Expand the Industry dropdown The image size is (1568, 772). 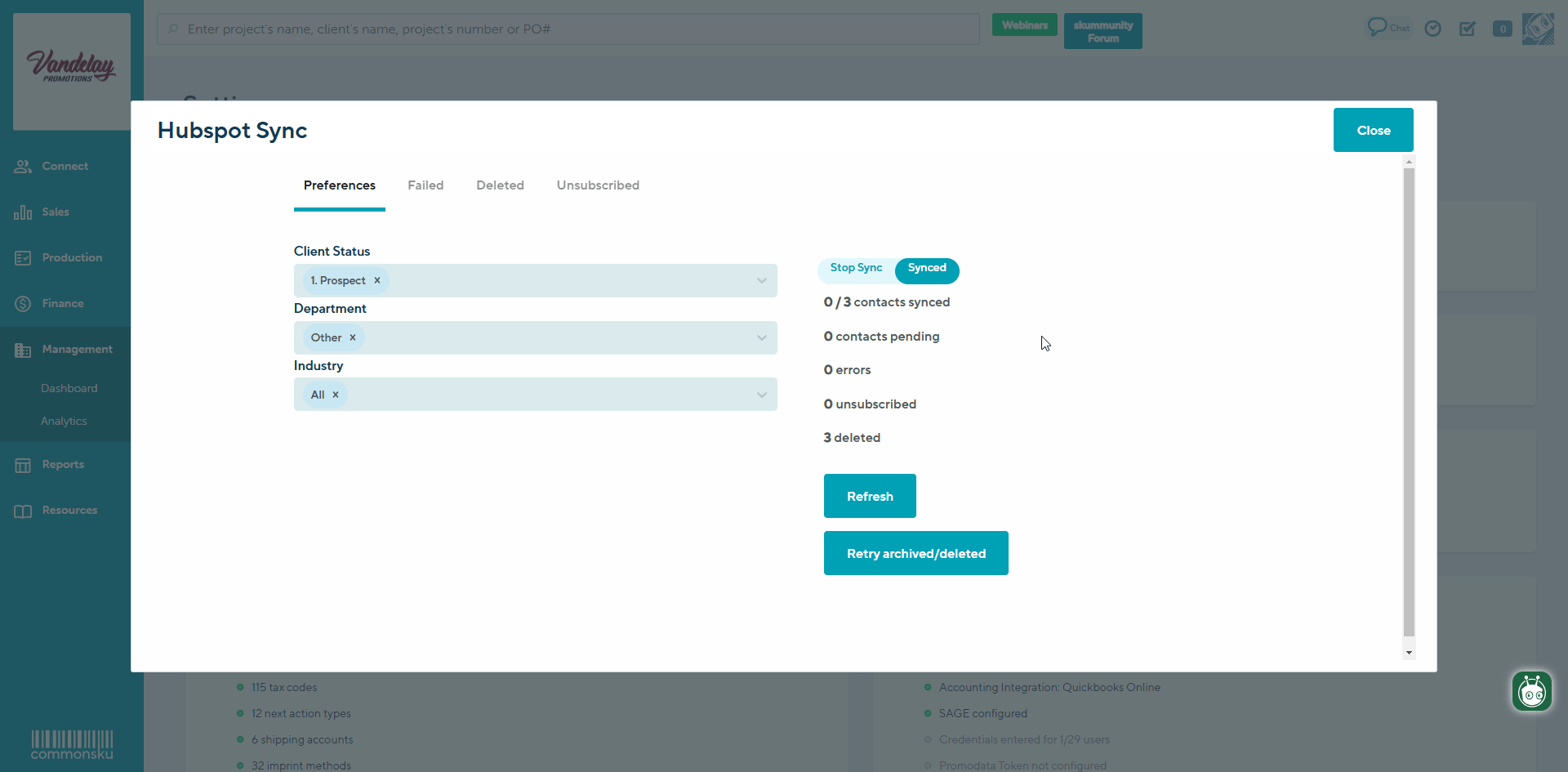pyautogui.click(x=761, y=395)
